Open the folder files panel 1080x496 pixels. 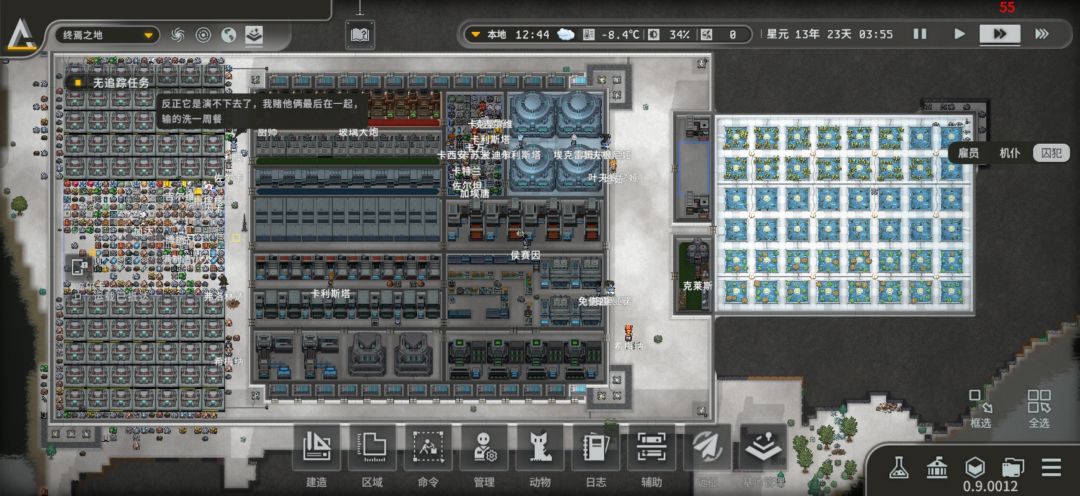click(1012, 468)
